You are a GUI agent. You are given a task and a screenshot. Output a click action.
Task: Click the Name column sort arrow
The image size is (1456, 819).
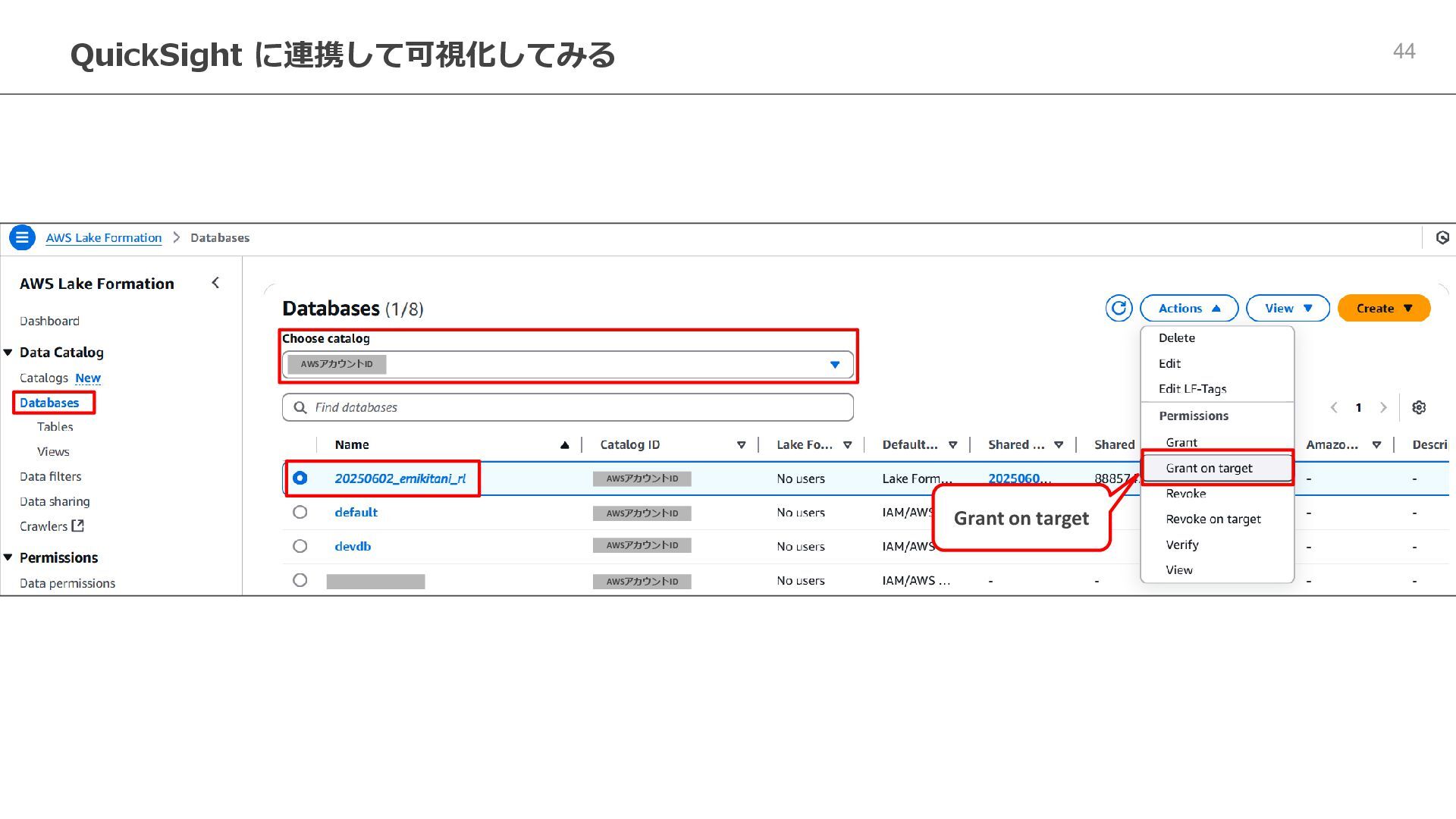point(564,445)
